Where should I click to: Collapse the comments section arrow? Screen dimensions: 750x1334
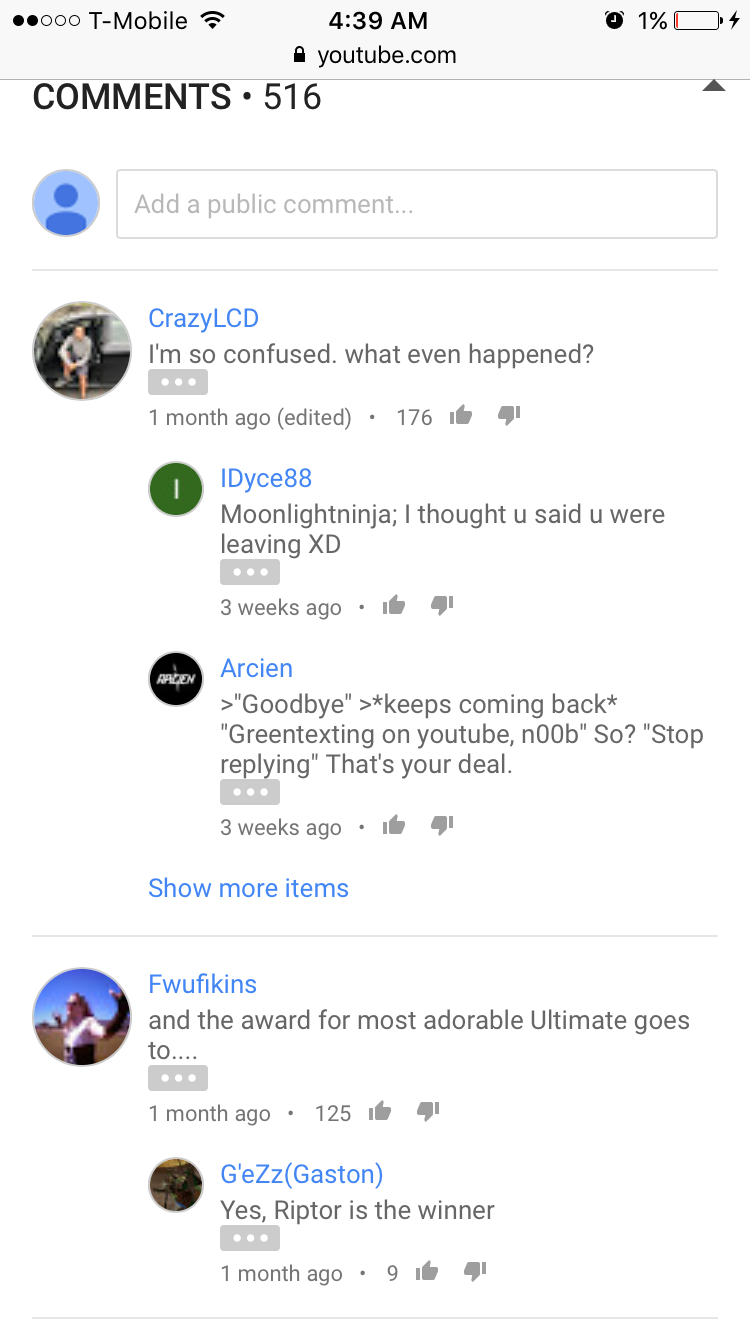[713, 86]
